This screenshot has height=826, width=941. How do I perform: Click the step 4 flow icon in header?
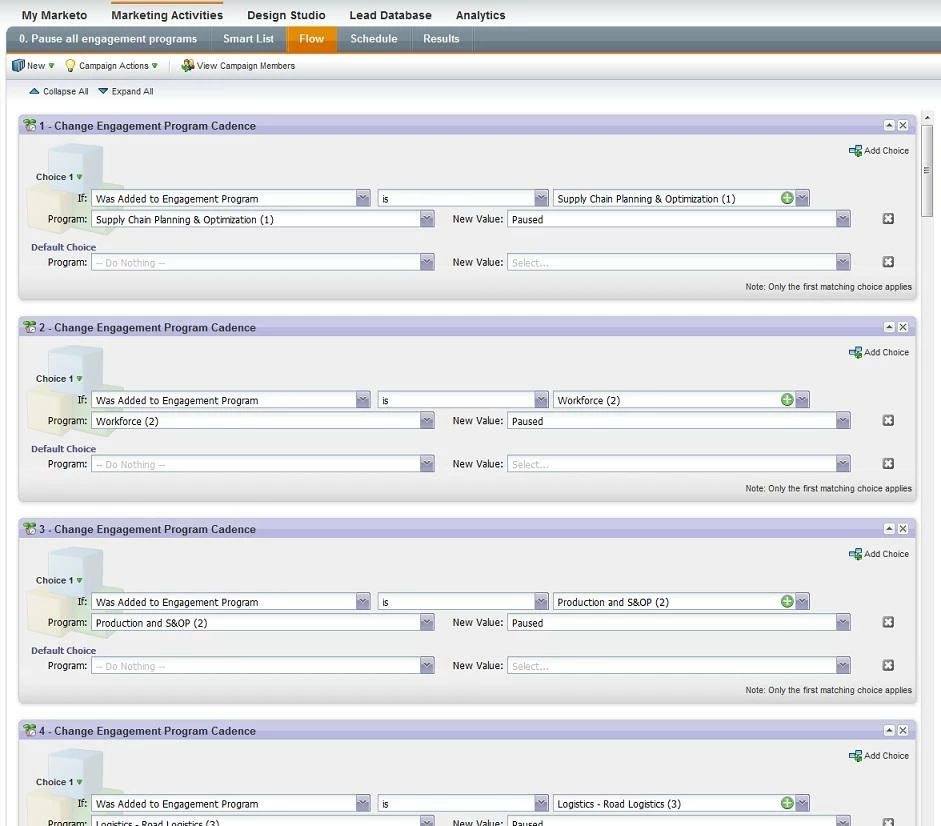pos(29,731)
